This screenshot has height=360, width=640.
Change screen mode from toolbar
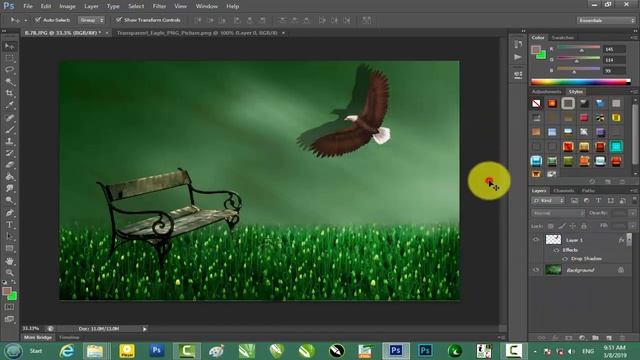9,319
